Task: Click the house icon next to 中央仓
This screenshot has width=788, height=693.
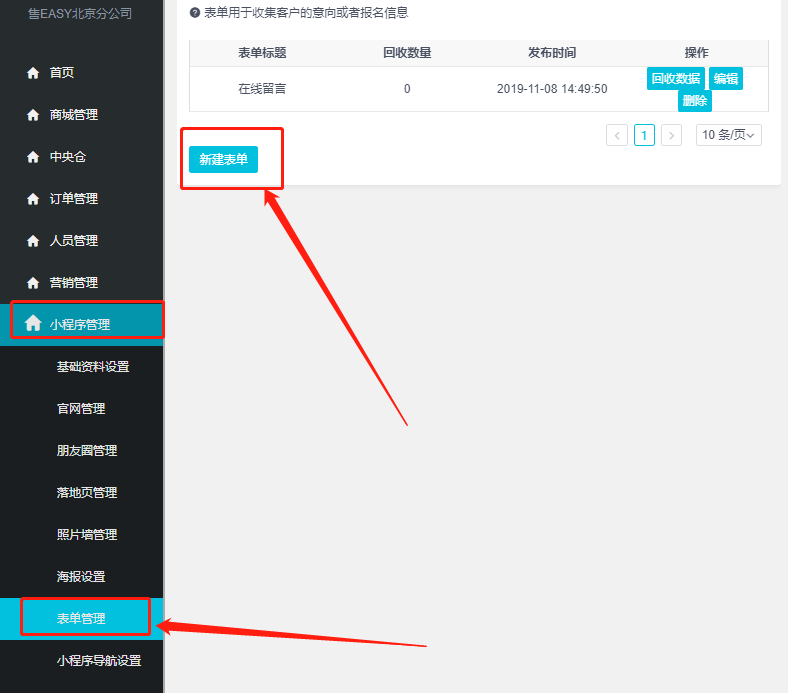Action: [x=33, y=157]
